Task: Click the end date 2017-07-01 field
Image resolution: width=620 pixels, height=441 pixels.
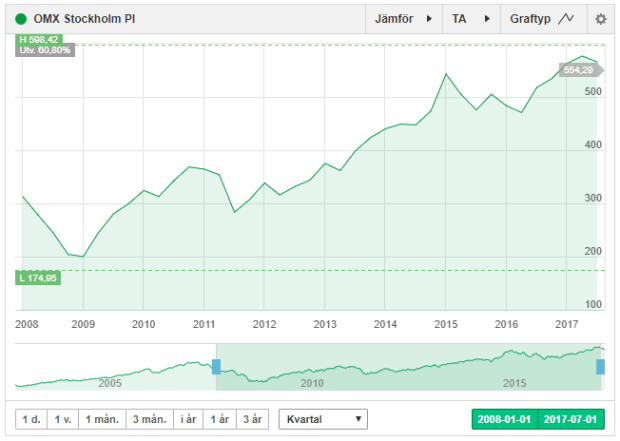Action: tap(571, 419)
